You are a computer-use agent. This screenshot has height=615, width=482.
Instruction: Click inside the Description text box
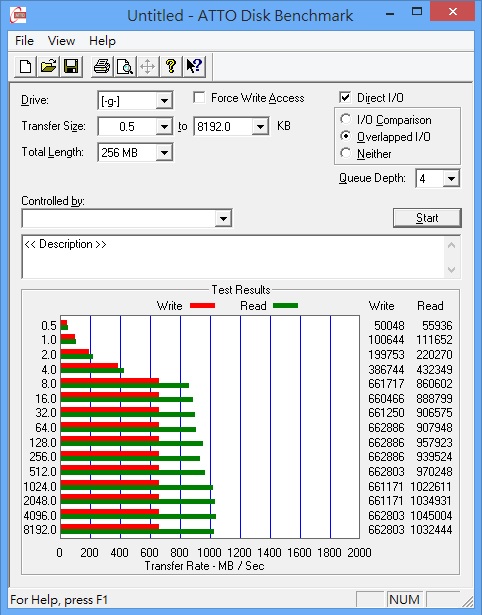click(x=234, y=257)
